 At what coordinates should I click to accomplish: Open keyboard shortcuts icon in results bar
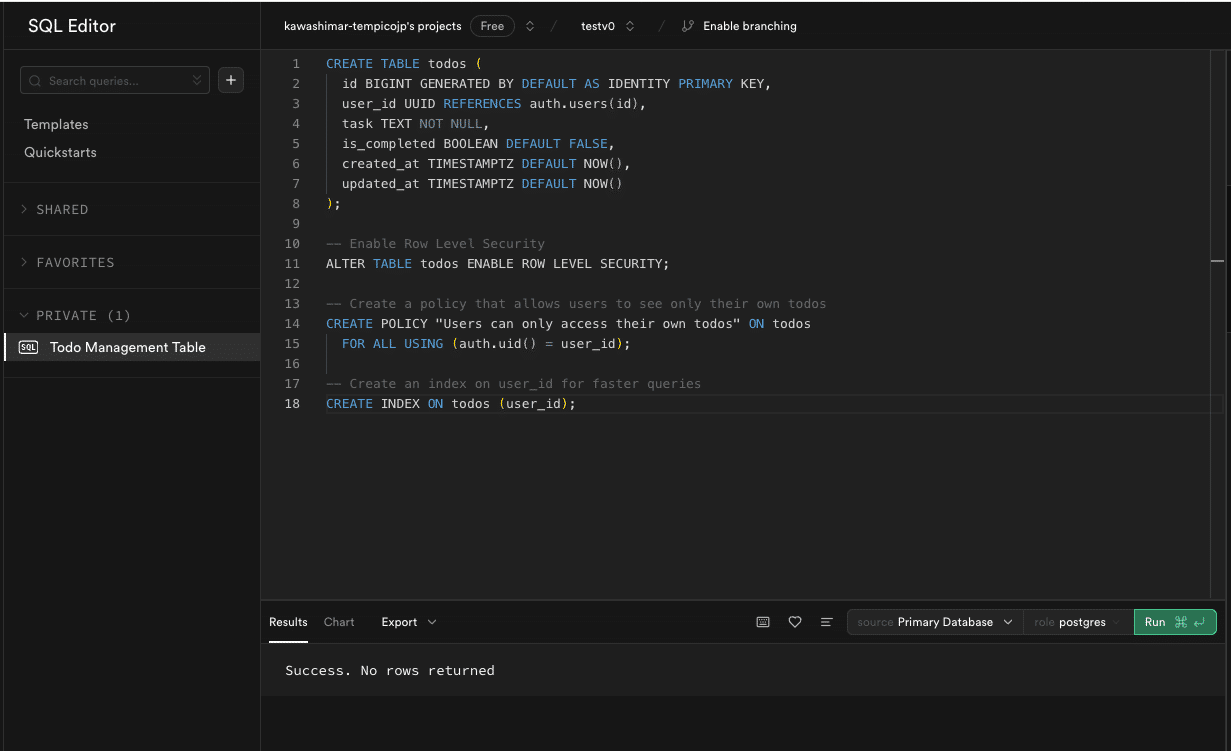763,622
